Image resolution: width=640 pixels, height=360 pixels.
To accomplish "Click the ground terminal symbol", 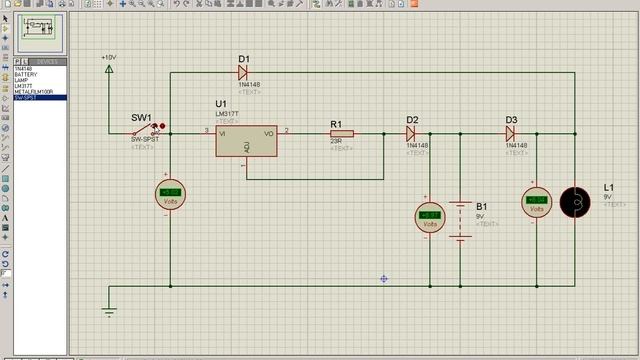I will click(109, 312).
